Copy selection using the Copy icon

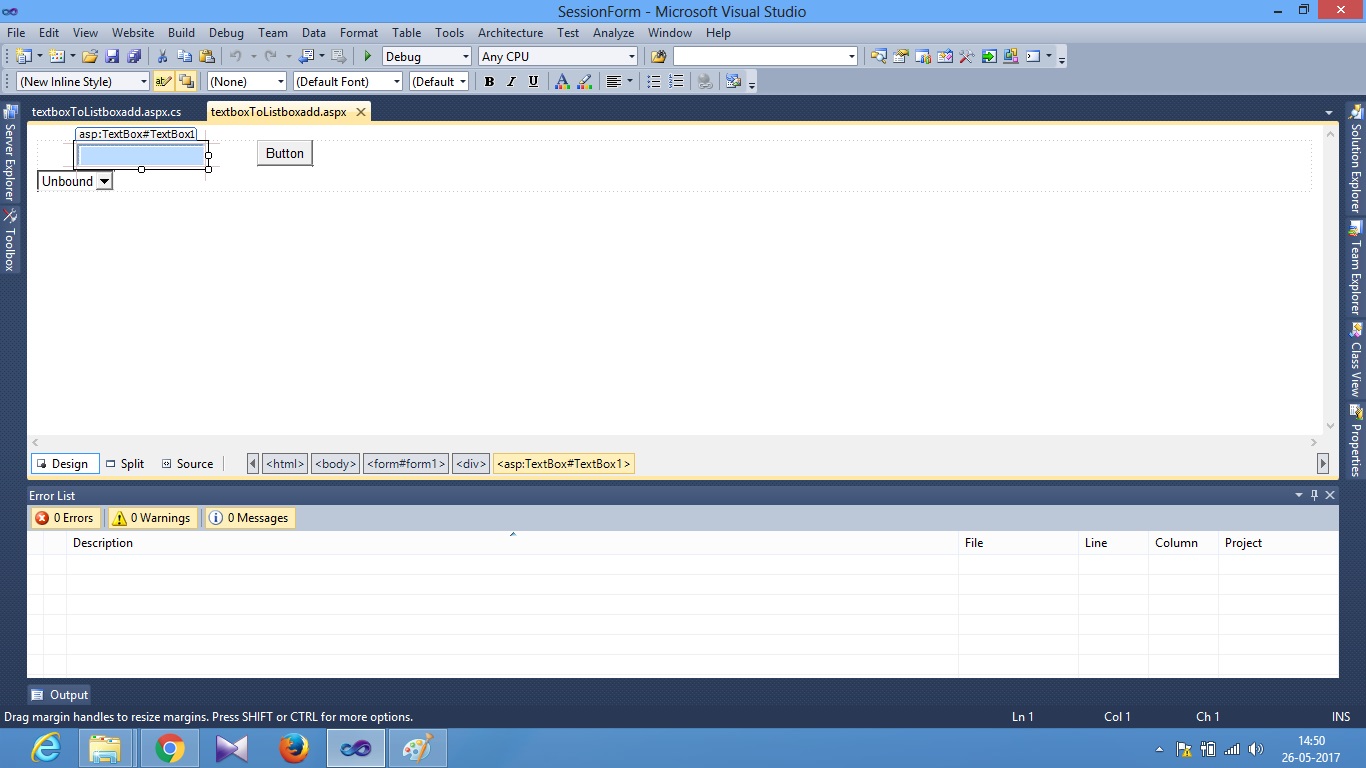point(186,56)
